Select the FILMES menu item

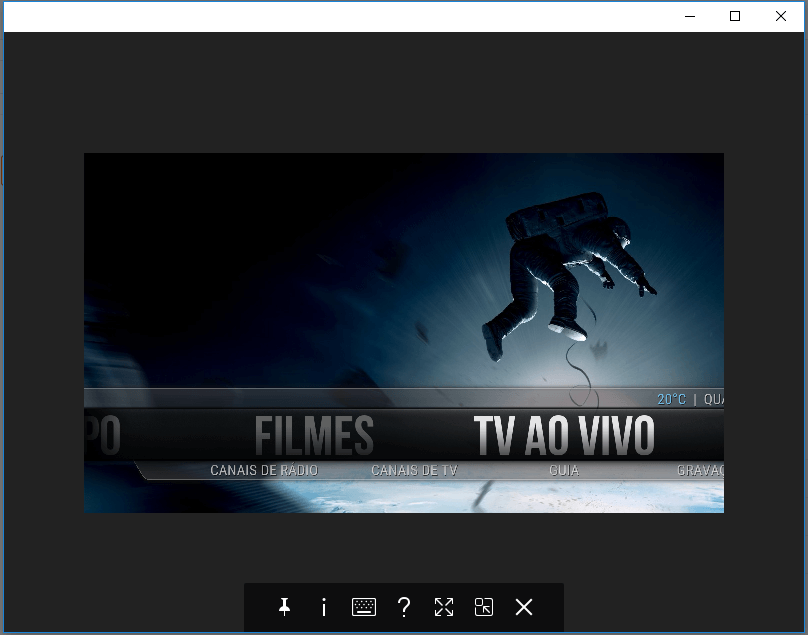point(314,436)
